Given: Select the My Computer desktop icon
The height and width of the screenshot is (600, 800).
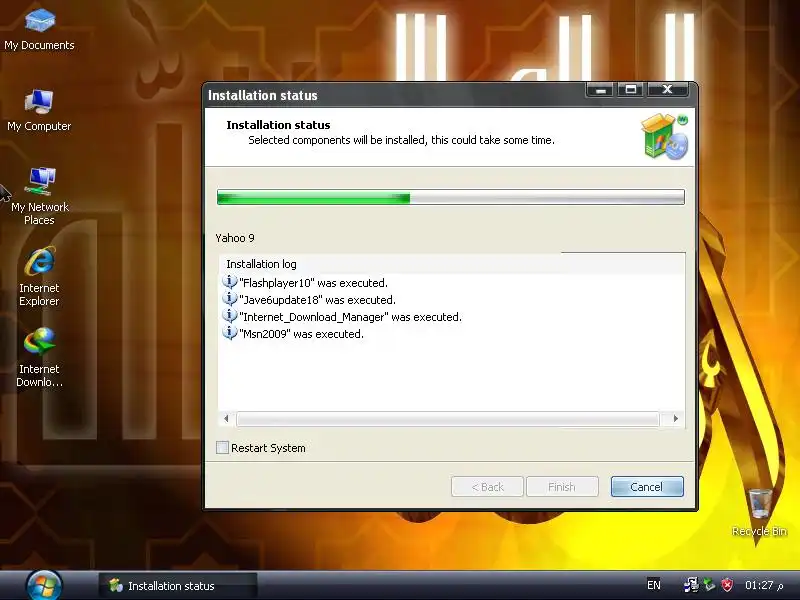Looking at the screenshot, I should coord(39,109).
